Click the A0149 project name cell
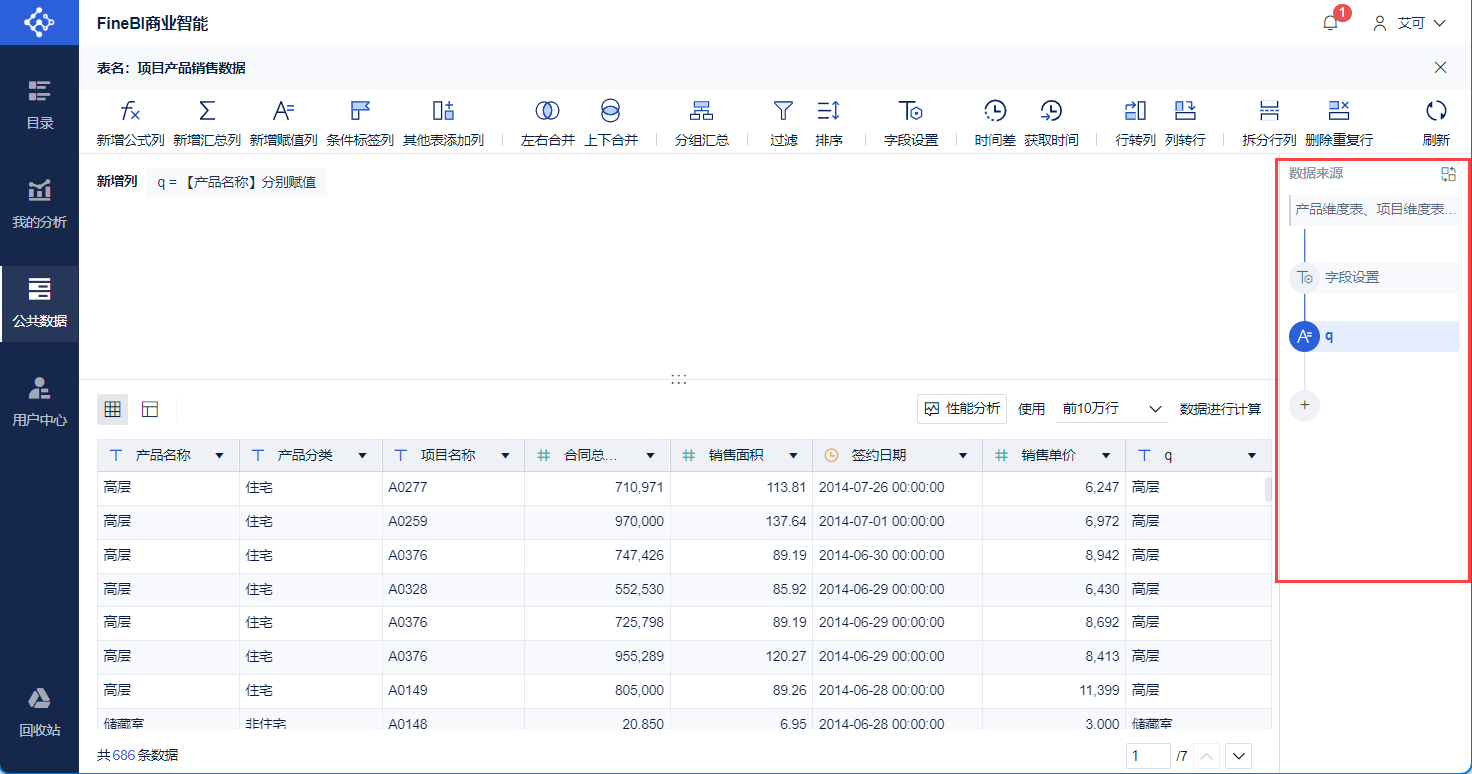Image resolution: width=1472 pixels, height=774 pixels. click(x=453, y=690)
